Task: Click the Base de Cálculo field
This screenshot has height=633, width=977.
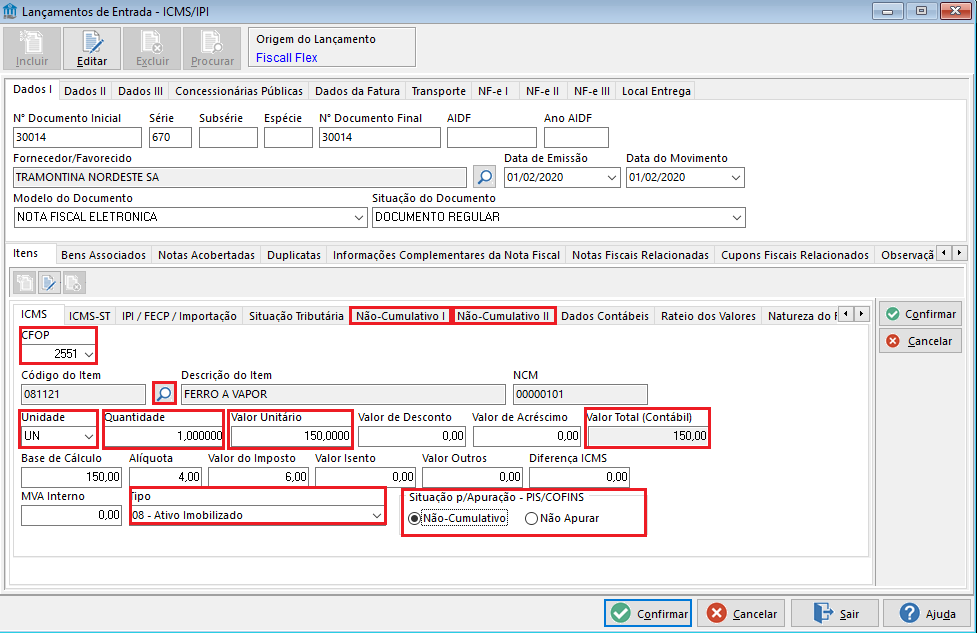Action: [x=72, y=477]
